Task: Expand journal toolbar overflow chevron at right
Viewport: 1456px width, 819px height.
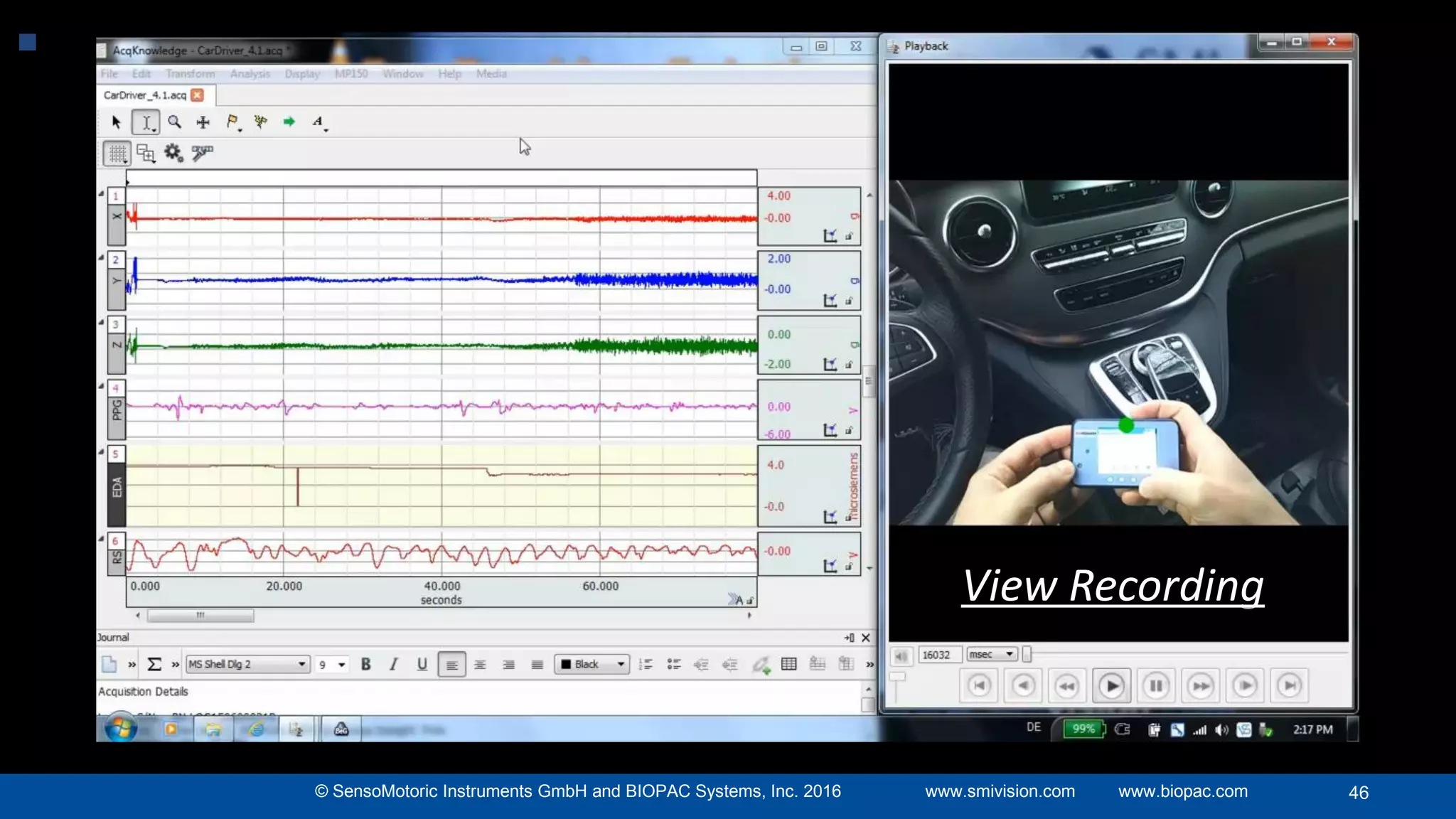Action: (869, 665)
